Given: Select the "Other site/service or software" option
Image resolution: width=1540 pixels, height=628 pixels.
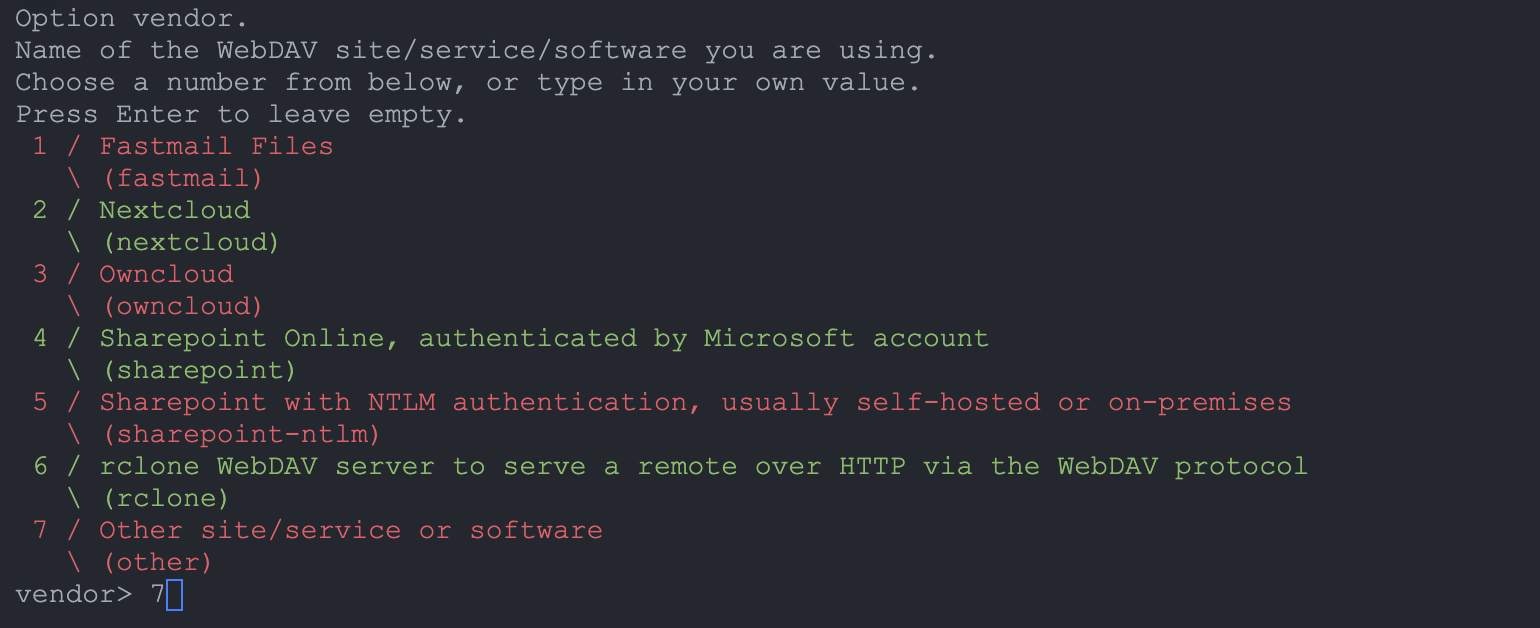Looking at the screenshot, I should coord(350,530).
